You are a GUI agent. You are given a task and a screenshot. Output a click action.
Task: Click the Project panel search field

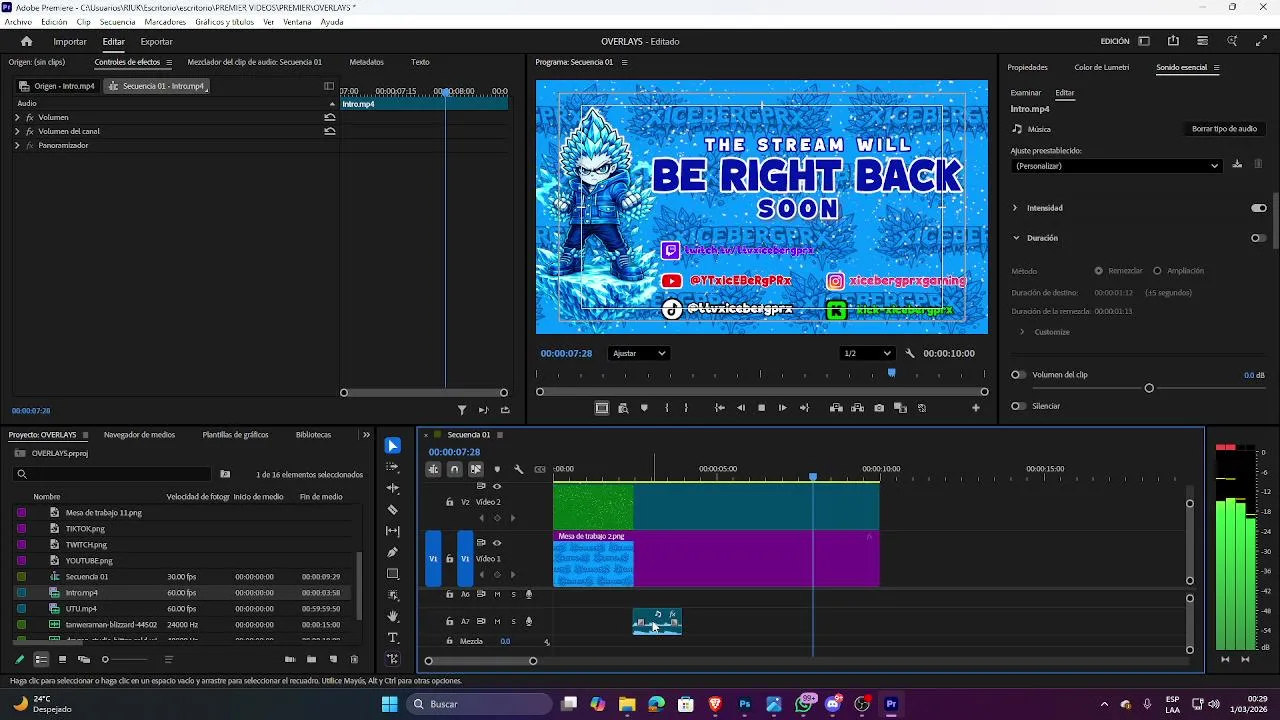[113, 474]
